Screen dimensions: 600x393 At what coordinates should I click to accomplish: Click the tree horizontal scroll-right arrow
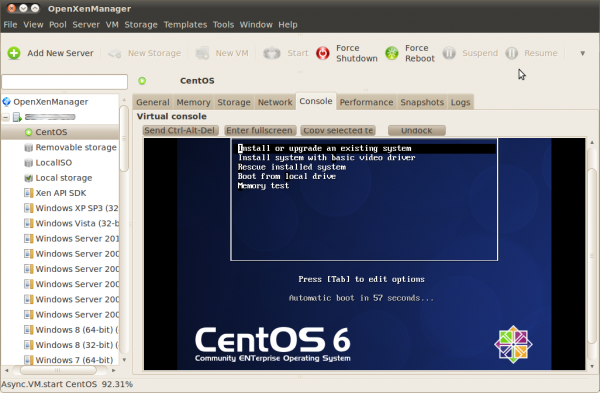[x=114, y=370]
